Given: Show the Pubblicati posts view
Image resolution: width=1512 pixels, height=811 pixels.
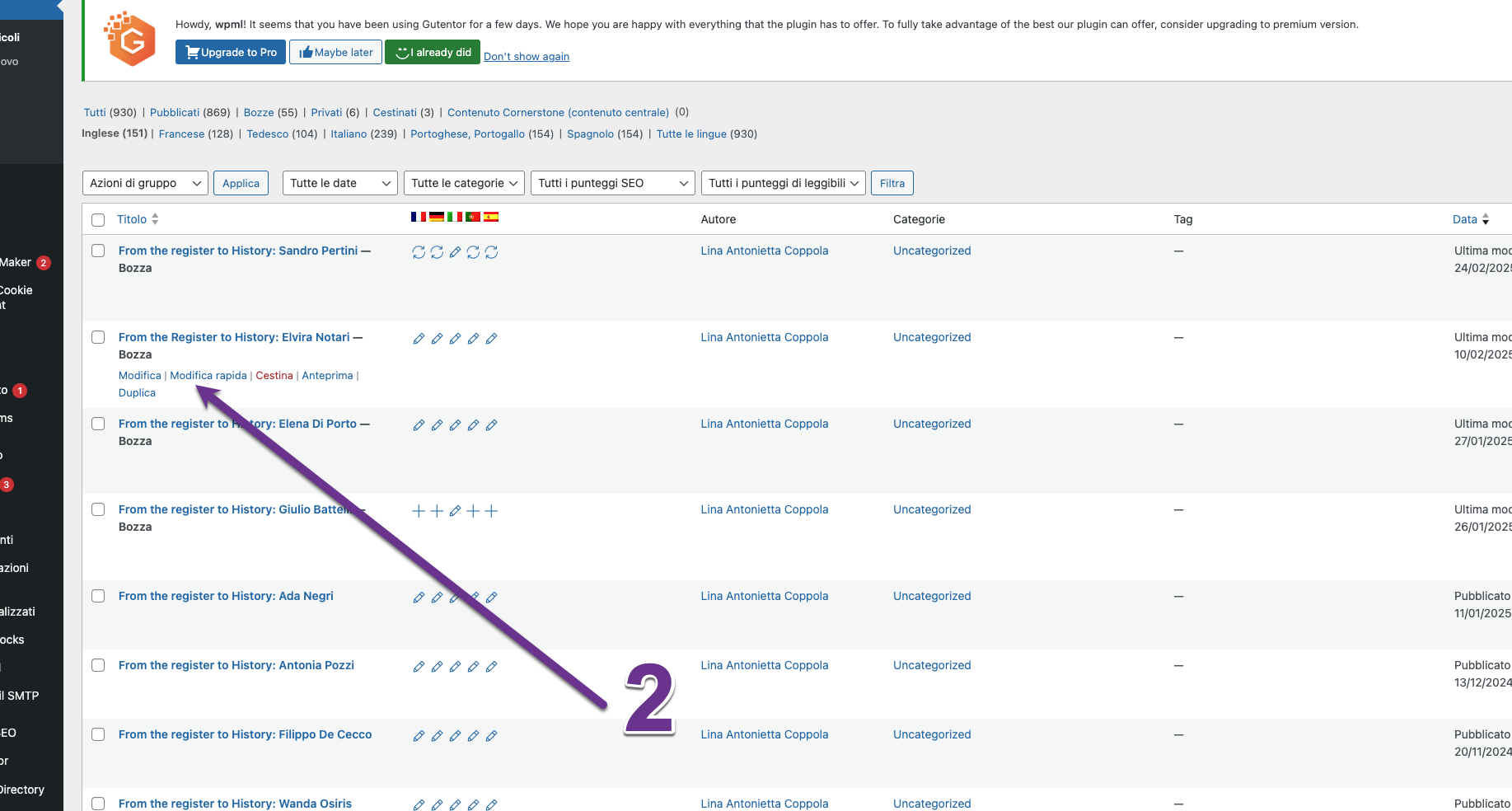Looking at the screenshot, I should click(175, 112).
